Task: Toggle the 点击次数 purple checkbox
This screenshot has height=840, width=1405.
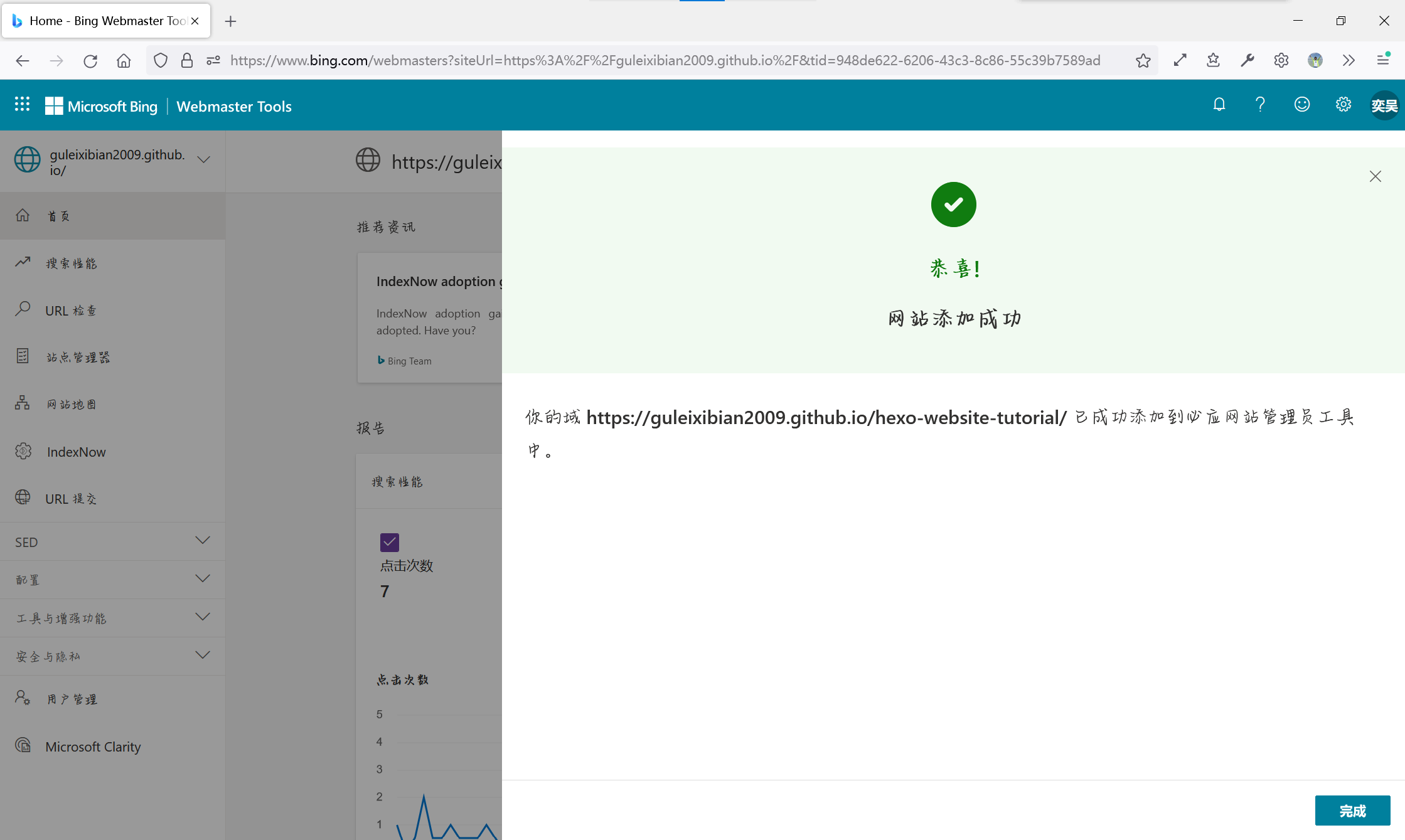Action: pyautogui.click(x=389, y=542)
